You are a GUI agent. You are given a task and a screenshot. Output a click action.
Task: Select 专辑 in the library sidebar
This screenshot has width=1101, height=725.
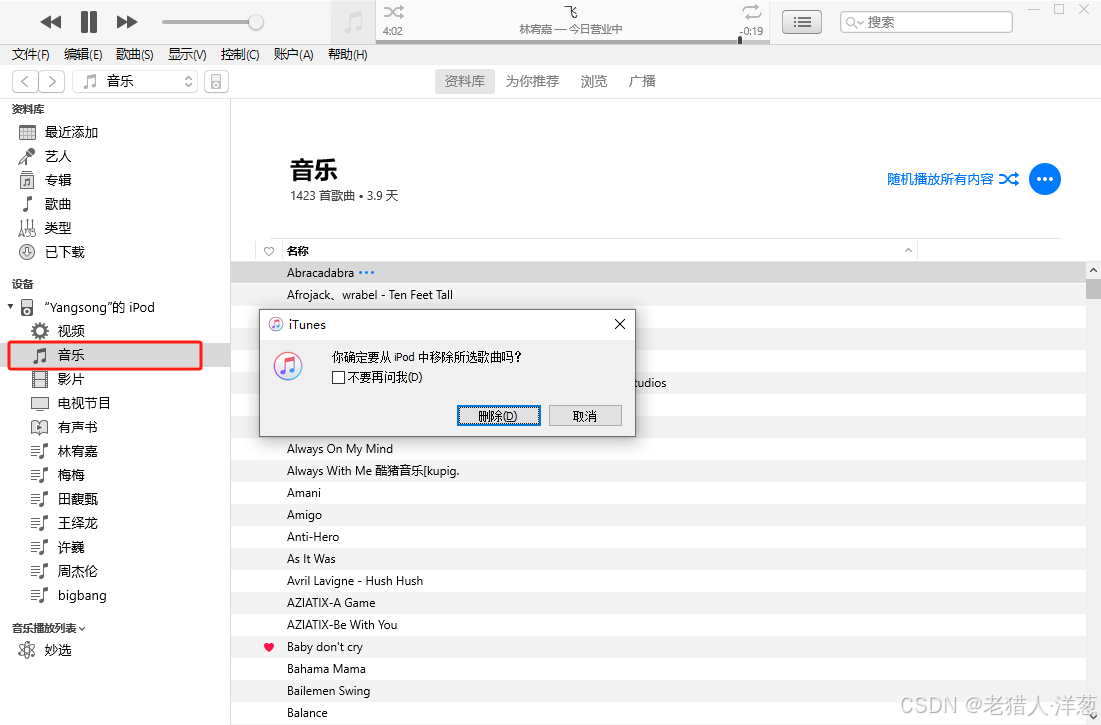tap(58, 180)
